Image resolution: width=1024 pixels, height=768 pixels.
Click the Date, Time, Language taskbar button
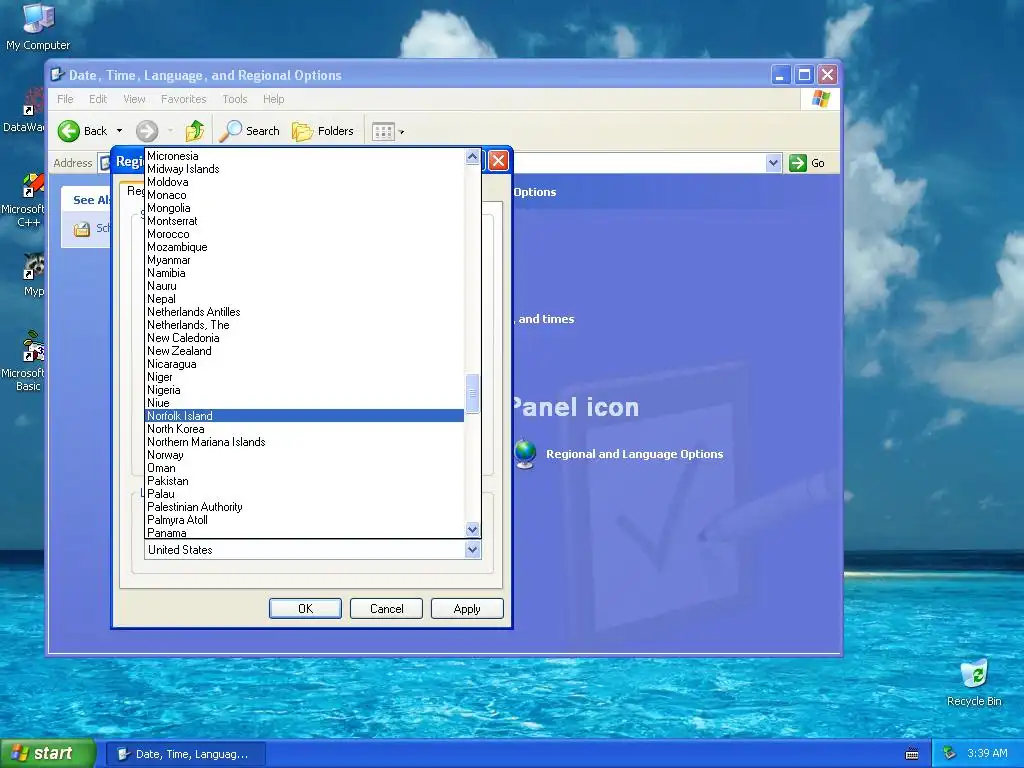pos(185,754)
